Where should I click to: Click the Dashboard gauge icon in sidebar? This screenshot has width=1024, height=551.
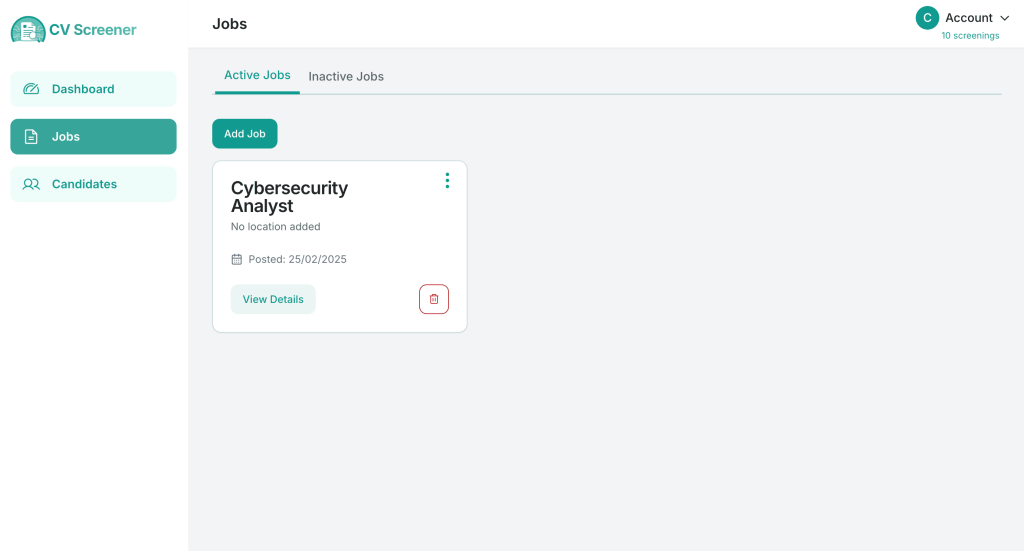(31, 89)
